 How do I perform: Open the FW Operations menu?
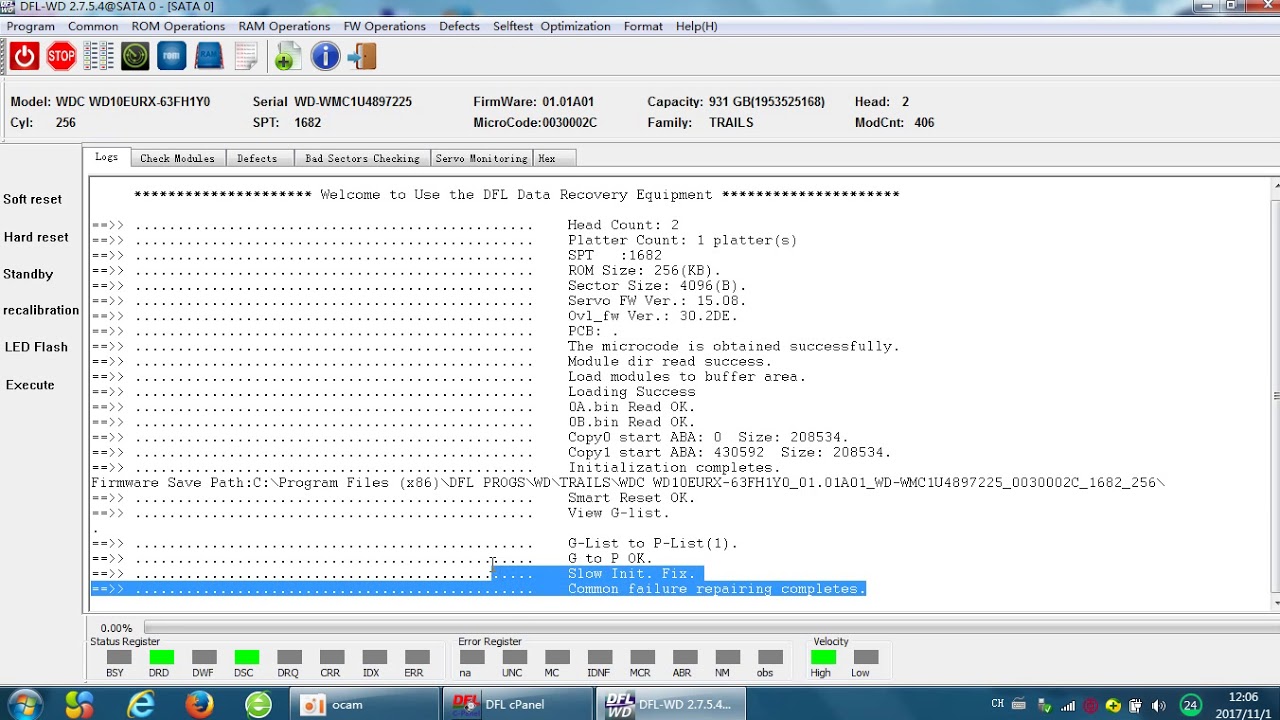[x=384, y=26]
